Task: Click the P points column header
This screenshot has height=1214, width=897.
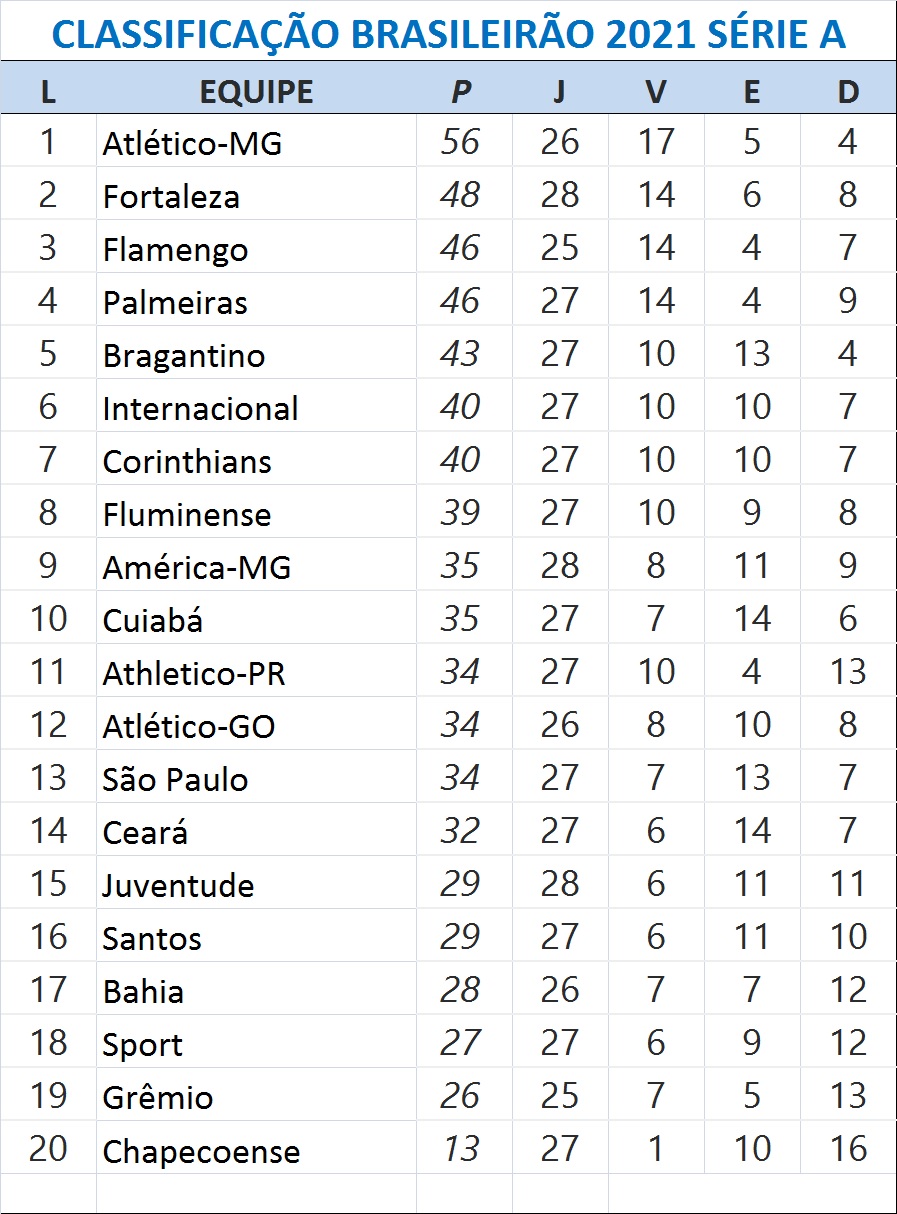Action: [x=460, y=91]
